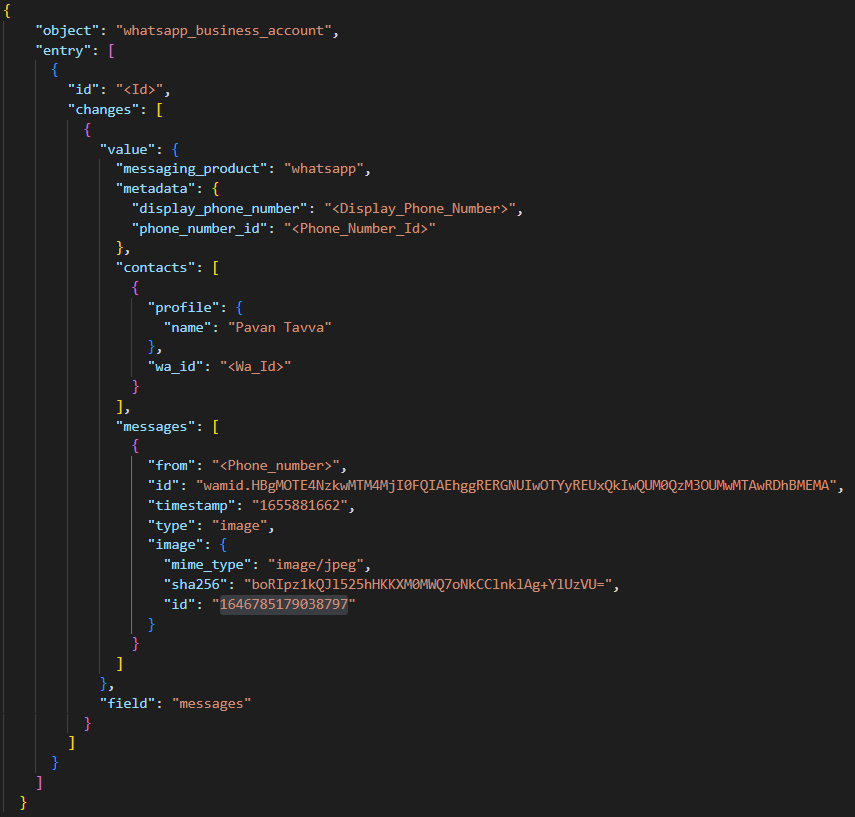The width and height of the screenshot is (855, 817).
Task: Click the opening bracket after "contacts"
Action: click(x=215, y=268)
